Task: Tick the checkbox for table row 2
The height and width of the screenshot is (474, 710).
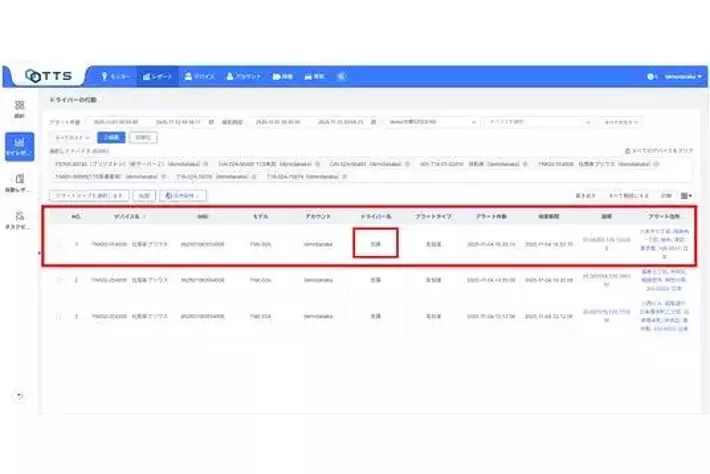Action: pos(58,281)
